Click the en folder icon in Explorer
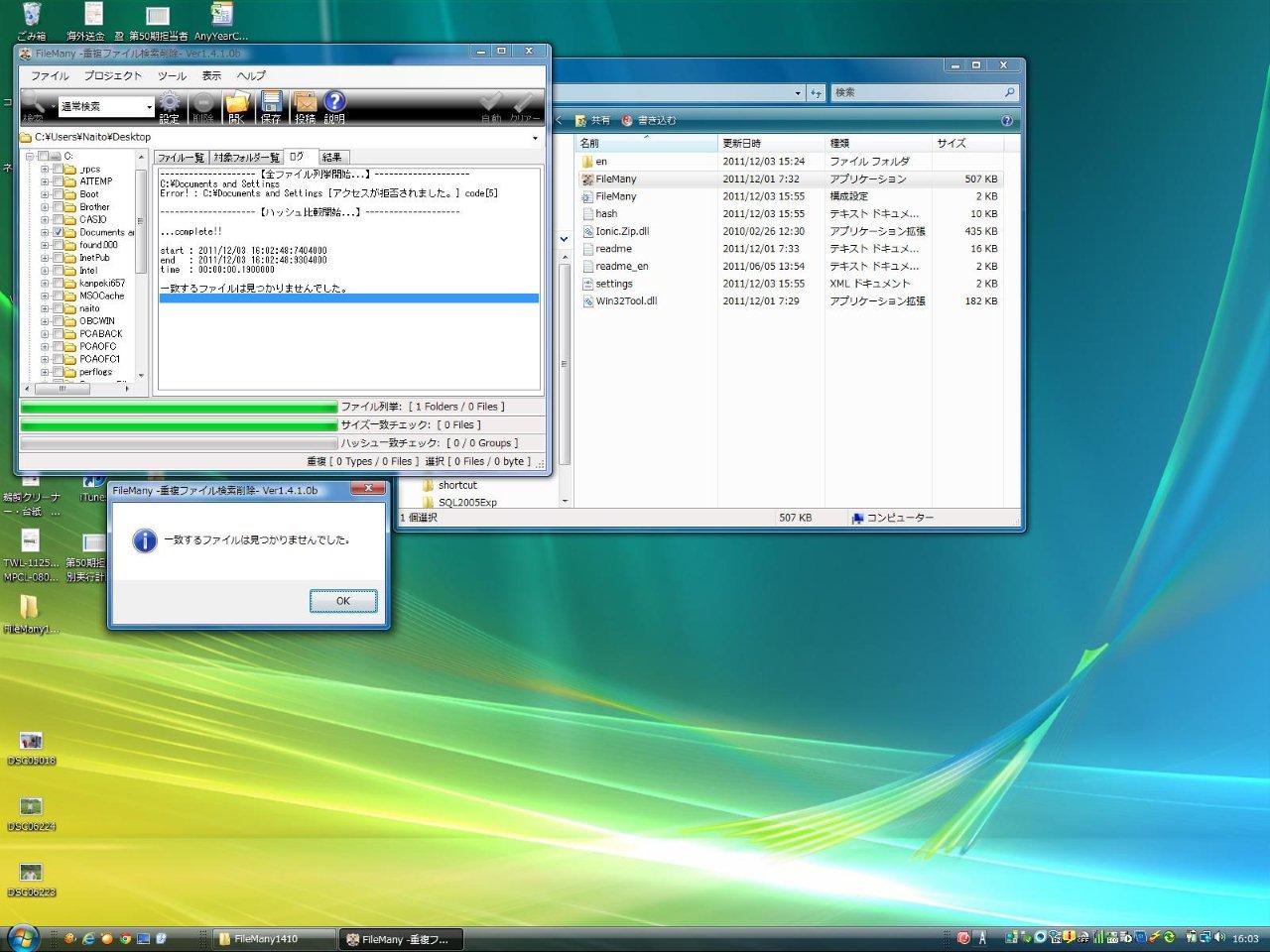This screenshot has width=1270, height=952. [x=587, y=162]
